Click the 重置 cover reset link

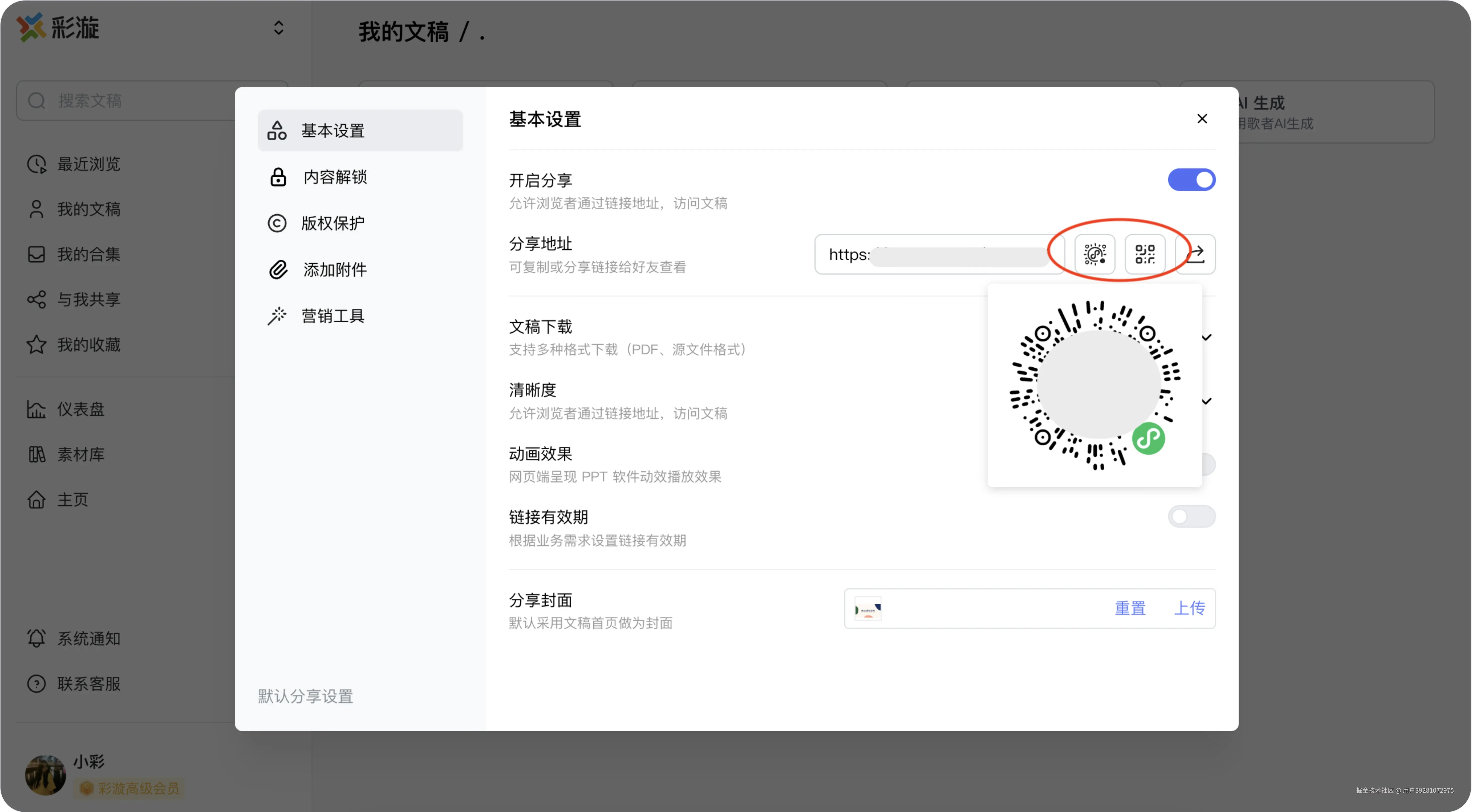coord(1130,608)
